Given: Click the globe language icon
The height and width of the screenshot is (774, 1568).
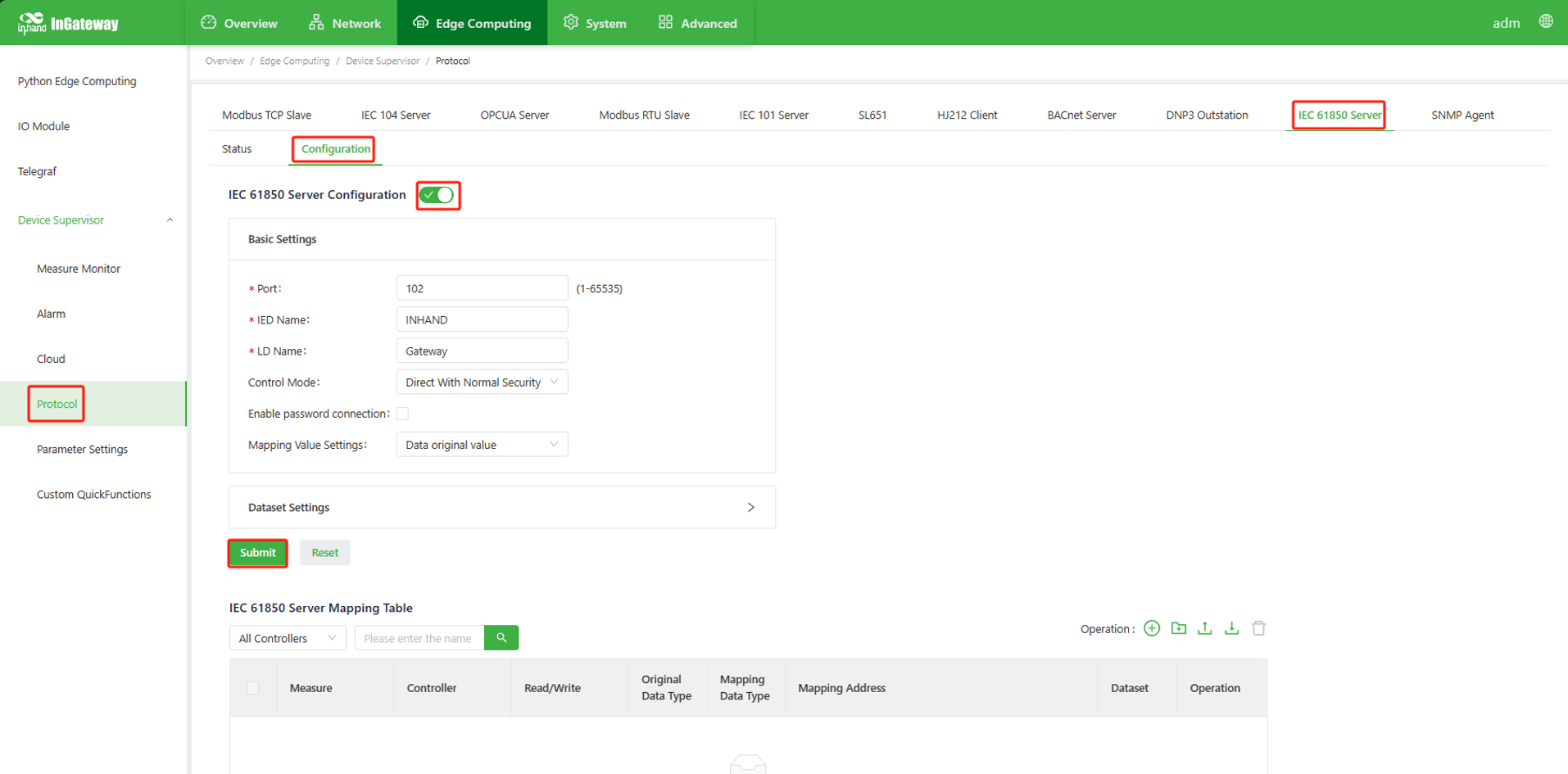Looking at the screenshot, I should (x=1545, y=22).
